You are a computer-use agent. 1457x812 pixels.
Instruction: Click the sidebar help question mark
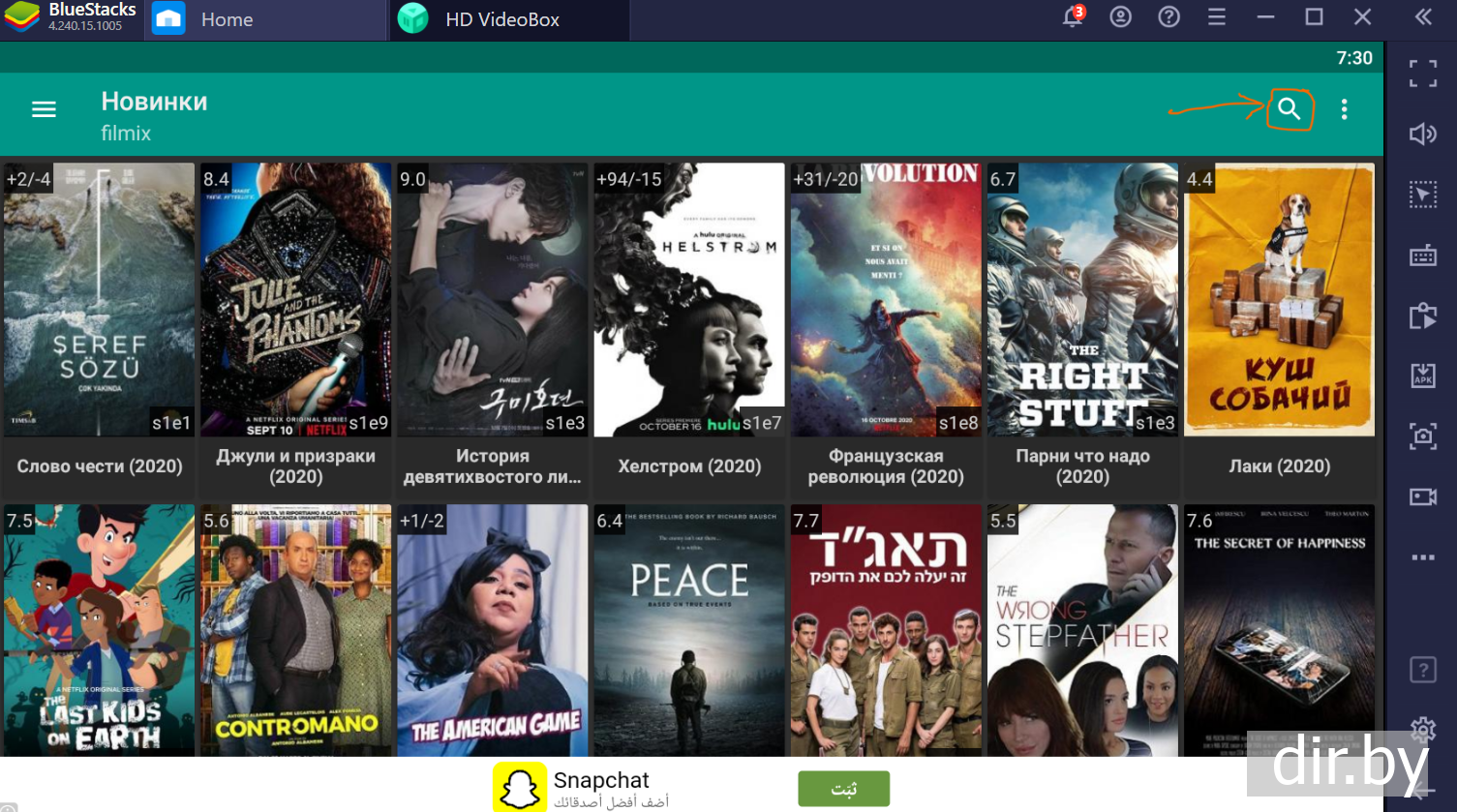click(x=1423, y=670)
